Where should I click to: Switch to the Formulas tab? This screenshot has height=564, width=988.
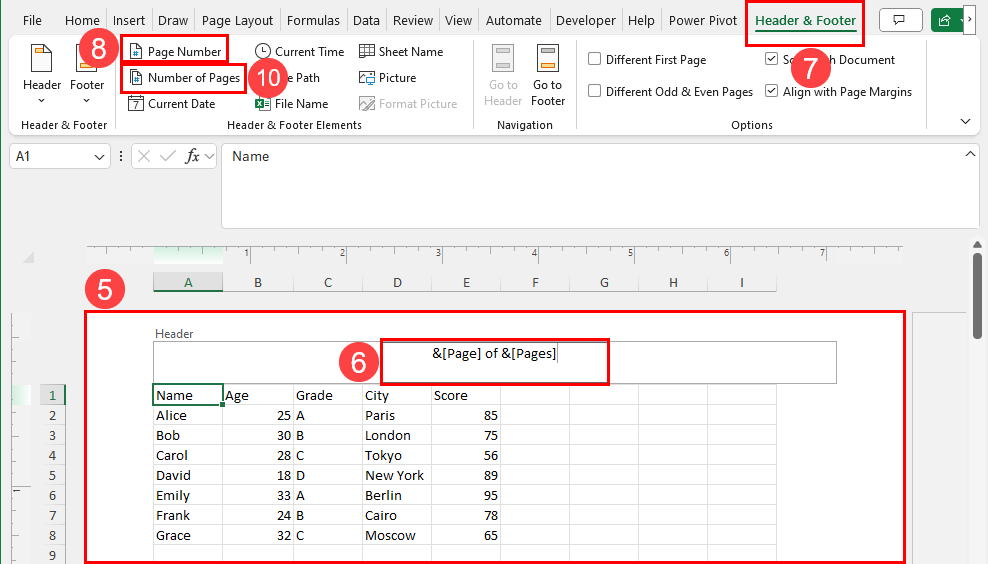pyautogui.click(x=313, y=20)
